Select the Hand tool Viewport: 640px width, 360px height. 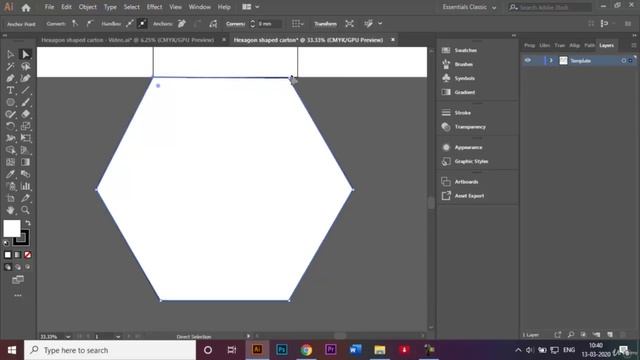click(10, 210)
